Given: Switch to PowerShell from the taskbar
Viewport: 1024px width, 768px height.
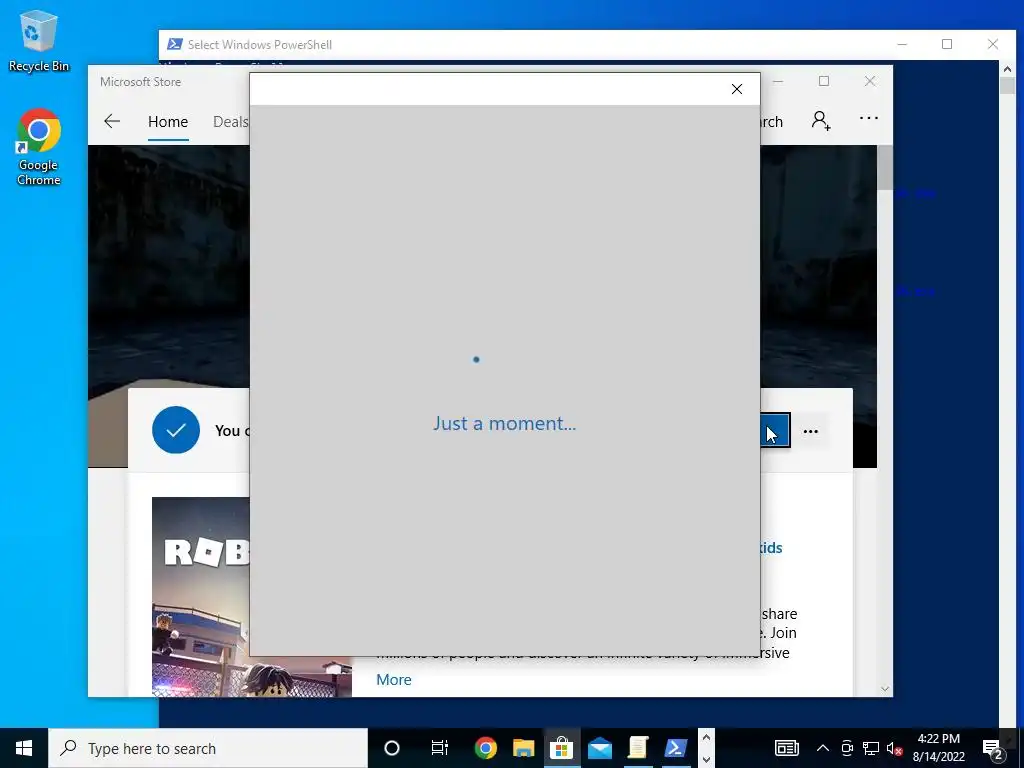Looking at the screenshot, I should pyautogui.click(x=675, y=748).
